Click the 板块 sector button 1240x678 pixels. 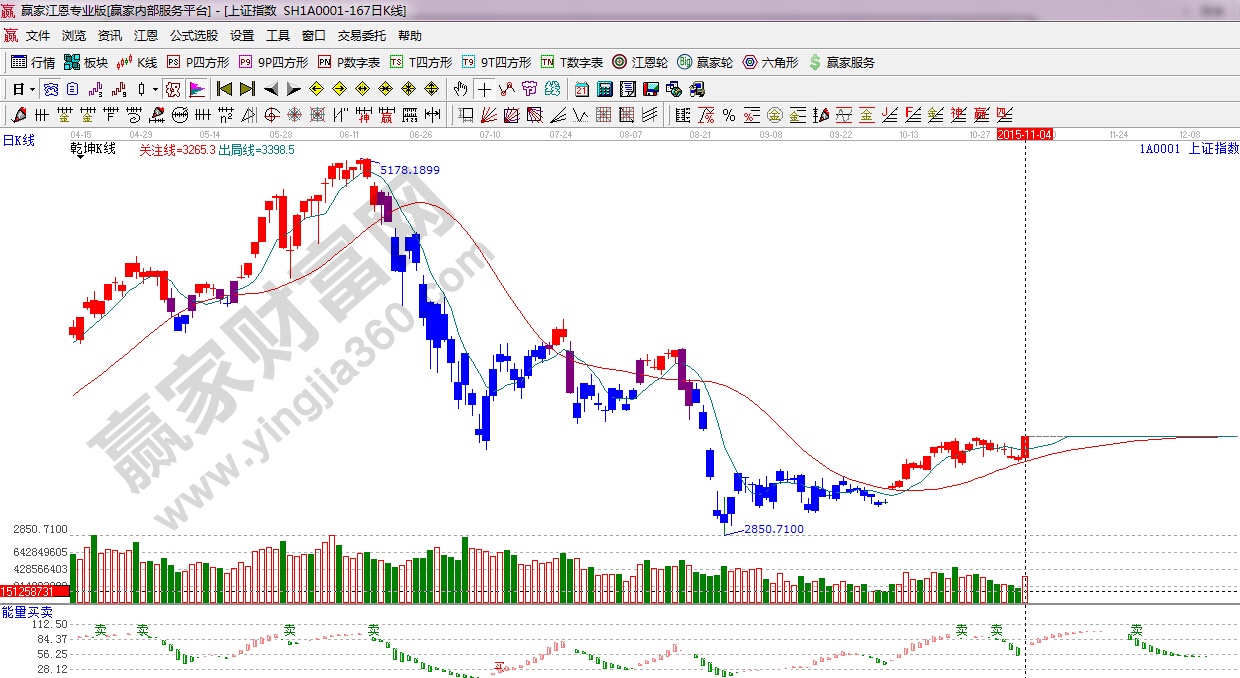[x=85, y=62]
